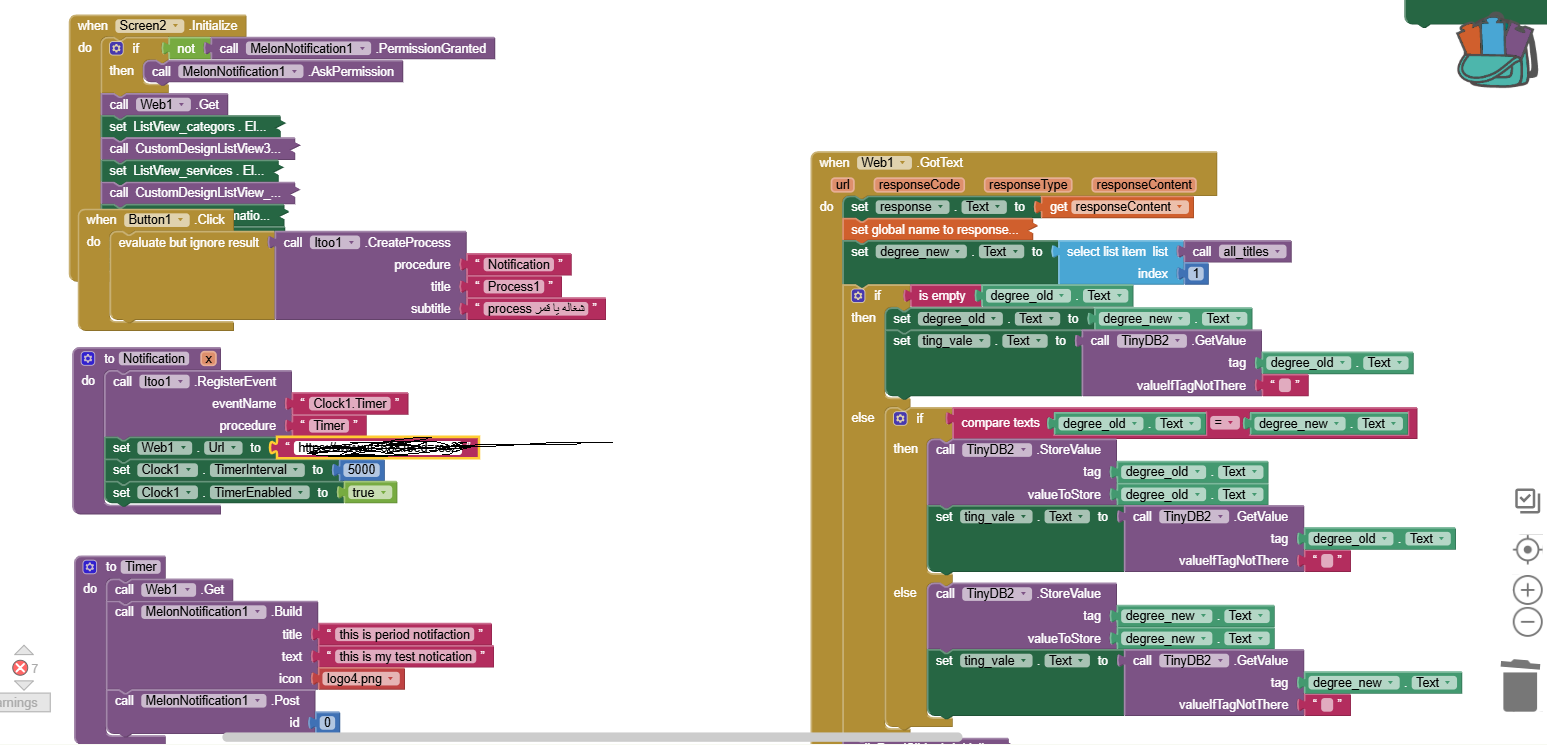
Task: Click the red error X indicator
Action: pos(19,668)
